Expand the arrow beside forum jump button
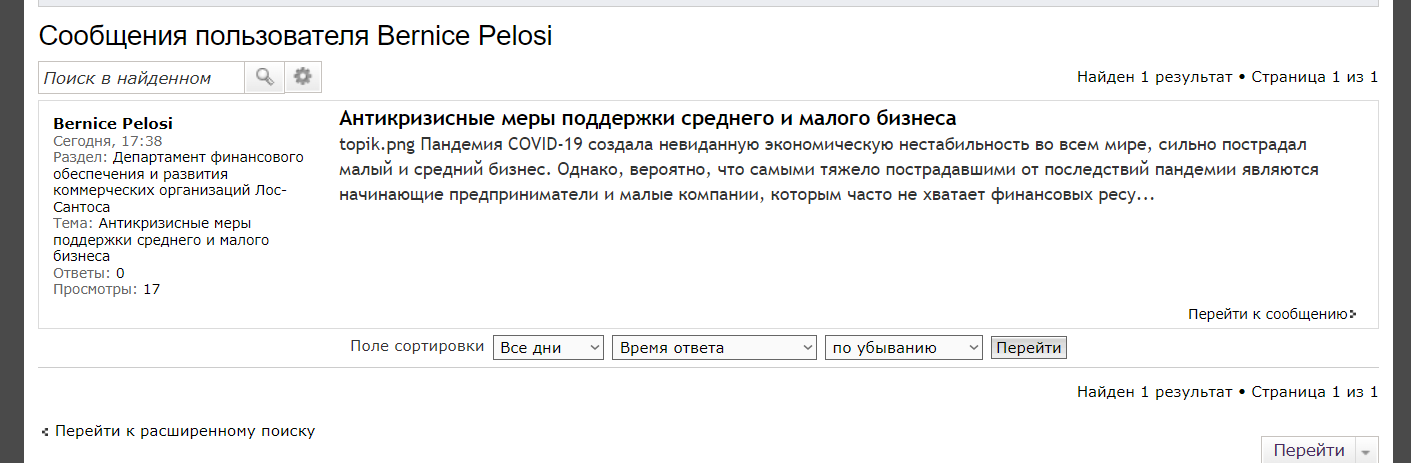Screen dimensions: 1411x463 [1367, 451]
